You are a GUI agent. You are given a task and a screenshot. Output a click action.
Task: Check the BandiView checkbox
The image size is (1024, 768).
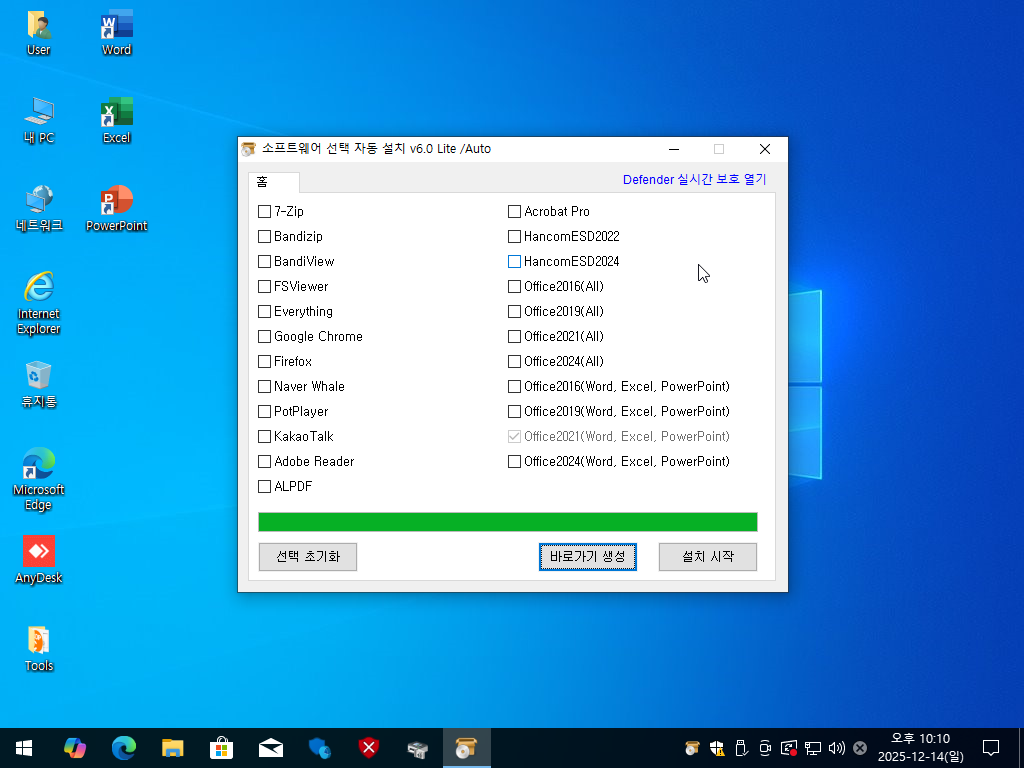click(264, 261)
